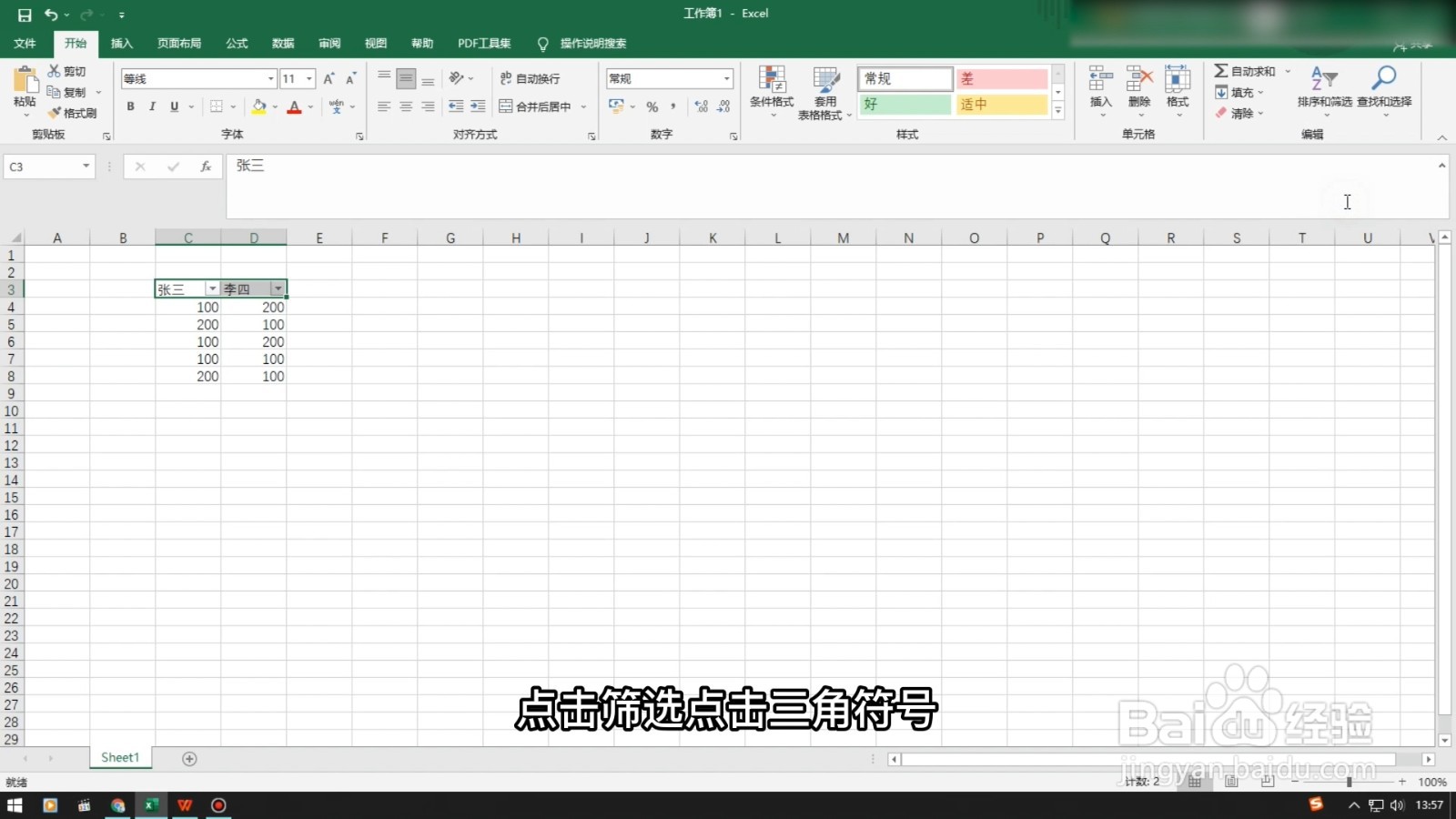This screenshot has height=819, width=1456.
Task: Click the zoom slider in status bar
Action: [1349, 782]
